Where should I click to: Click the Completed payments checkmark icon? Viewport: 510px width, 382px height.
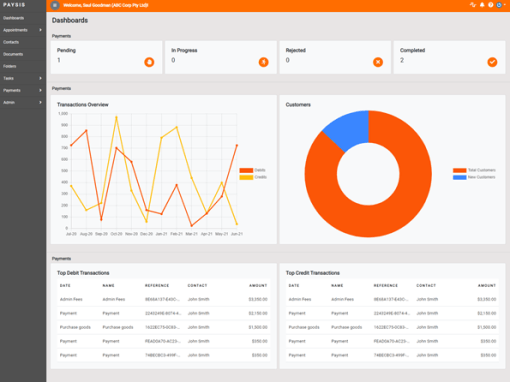[x=492, y=62]
